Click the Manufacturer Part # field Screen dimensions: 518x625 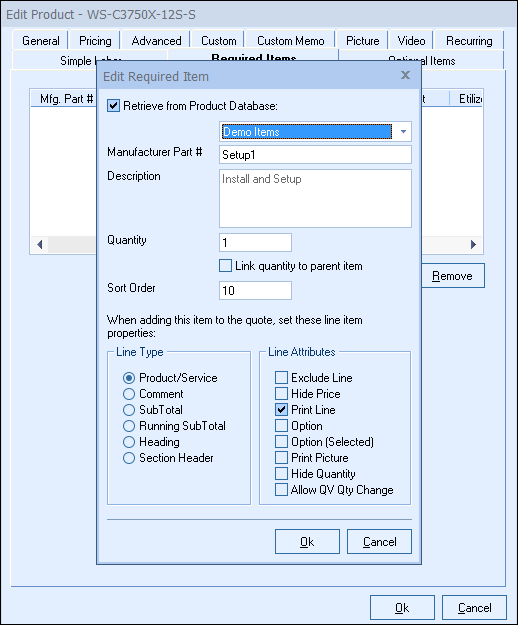click(x=315, y=155)
